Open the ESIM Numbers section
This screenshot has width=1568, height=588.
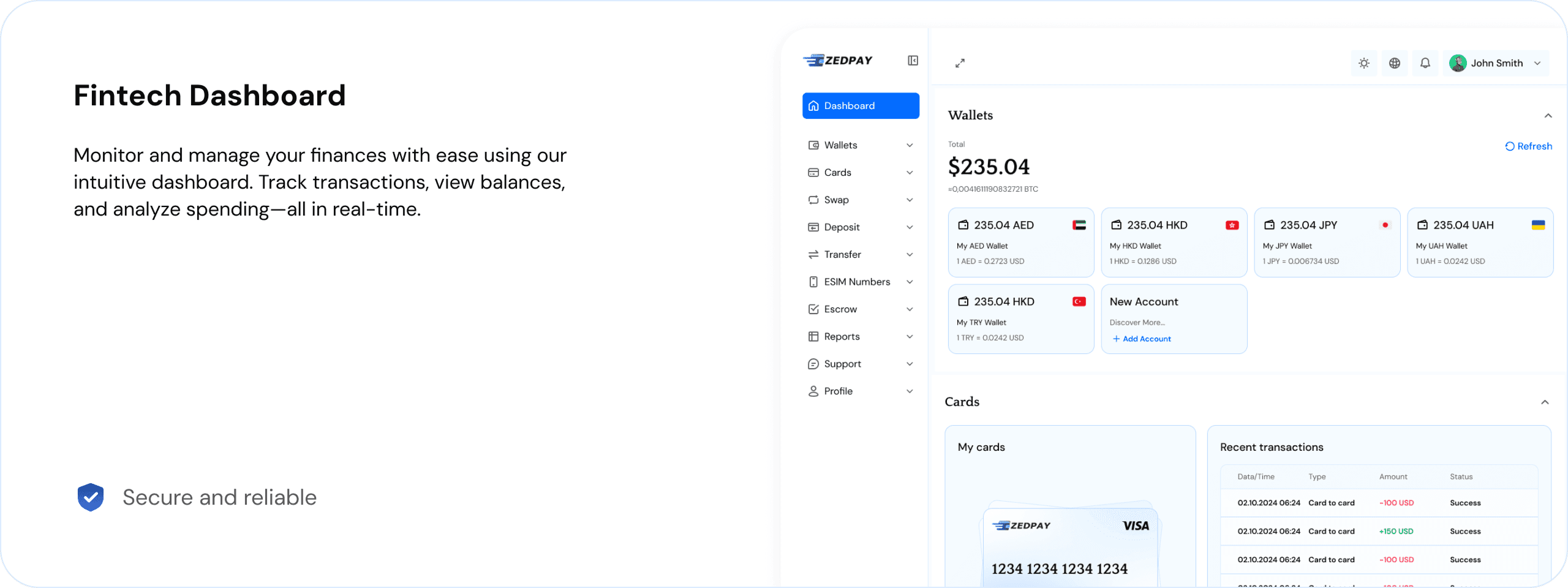coord(854,281)
